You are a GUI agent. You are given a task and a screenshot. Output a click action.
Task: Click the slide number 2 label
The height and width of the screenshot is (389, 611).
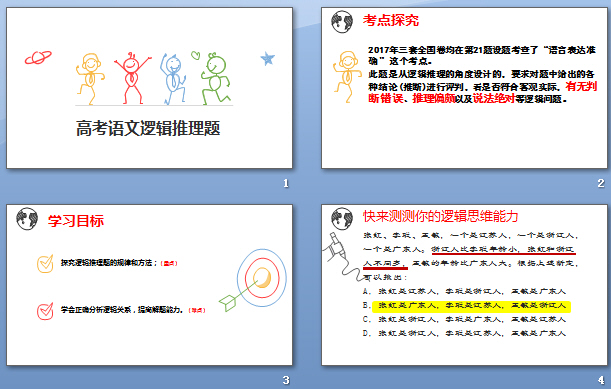click(601, 183)
